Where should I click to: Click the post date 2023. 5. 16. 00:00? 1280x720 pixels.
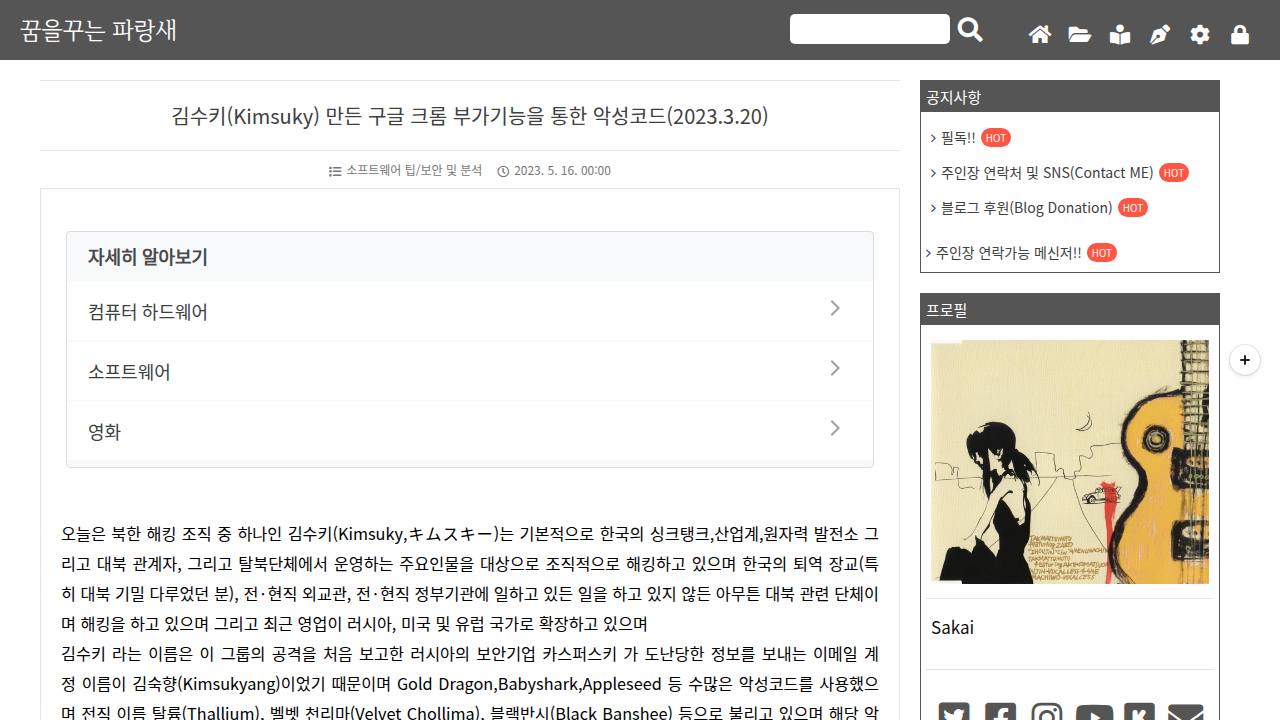pos(562,170)
